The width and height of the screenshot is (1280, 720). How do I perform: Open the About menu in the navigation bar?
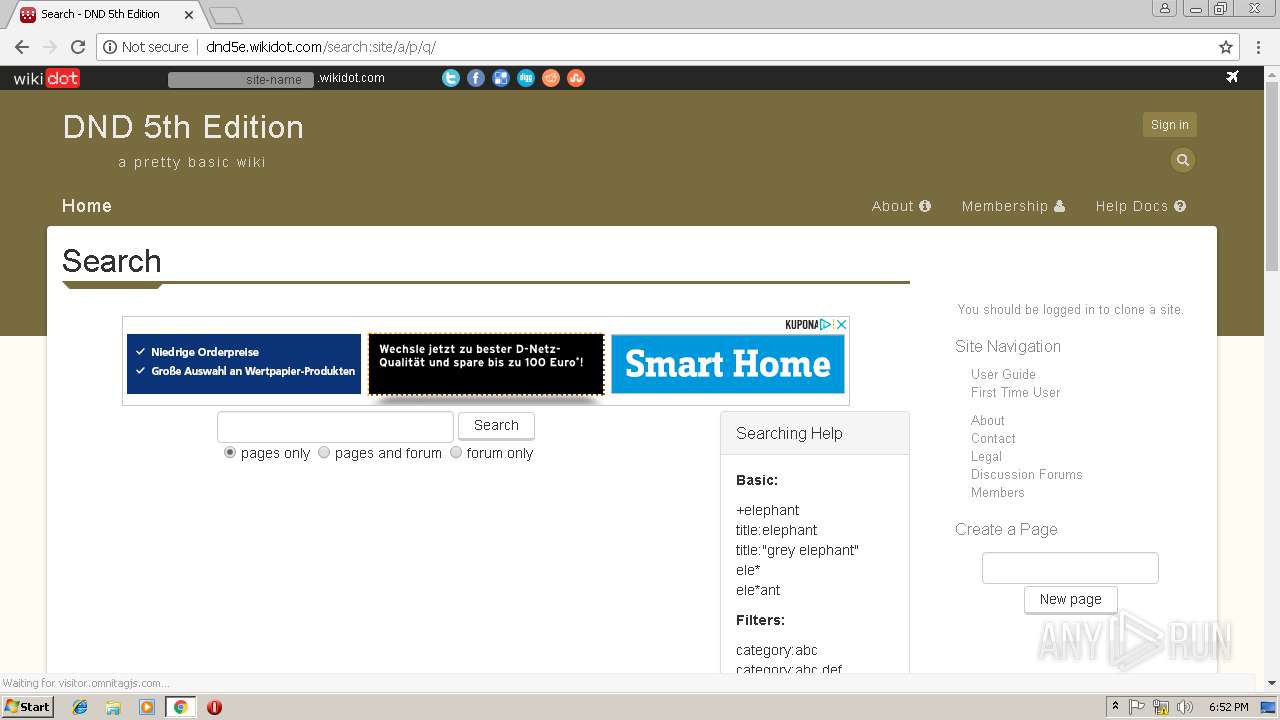(x=901, y=206)
